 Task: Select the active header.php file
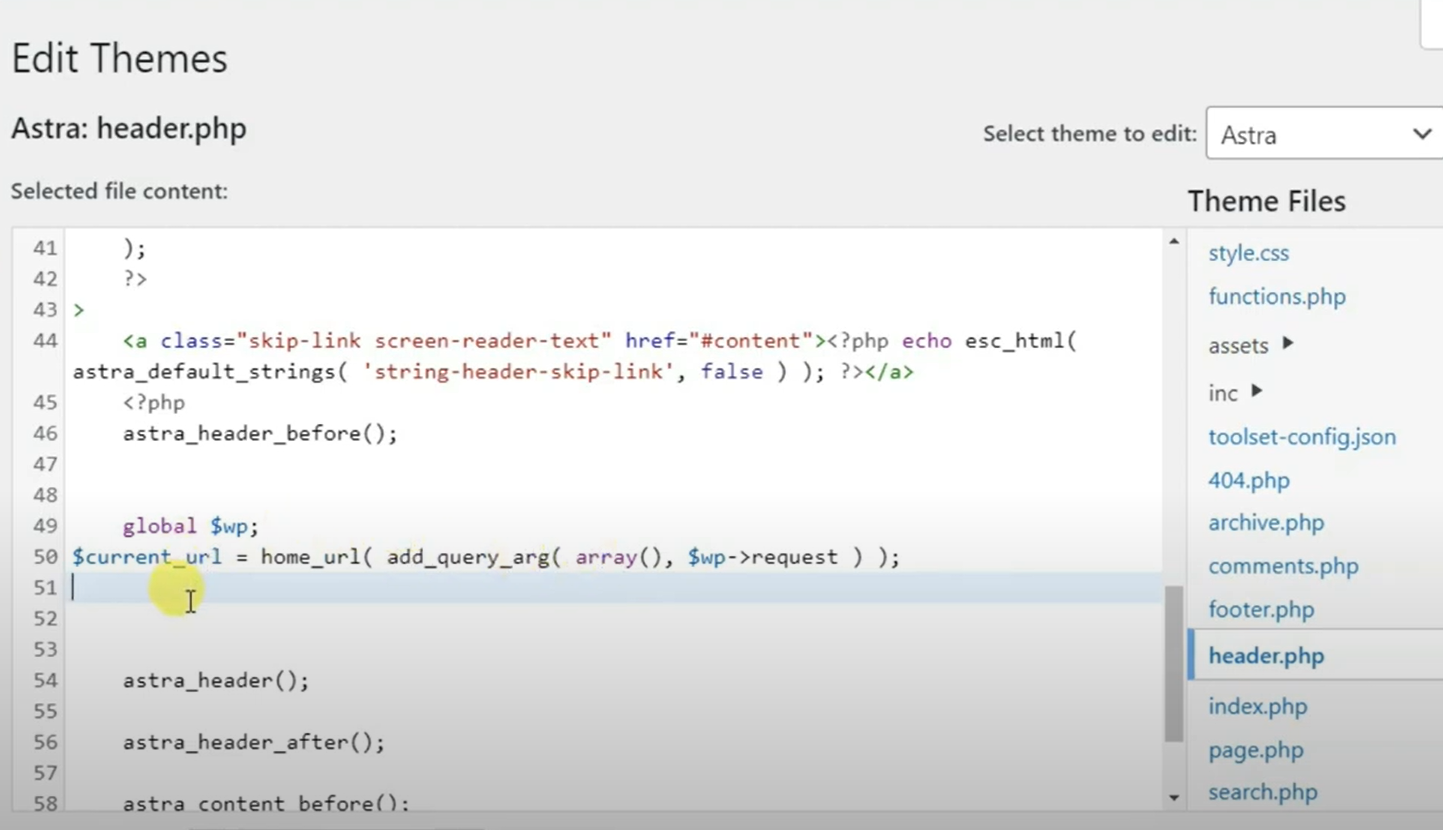[1265, 656]
